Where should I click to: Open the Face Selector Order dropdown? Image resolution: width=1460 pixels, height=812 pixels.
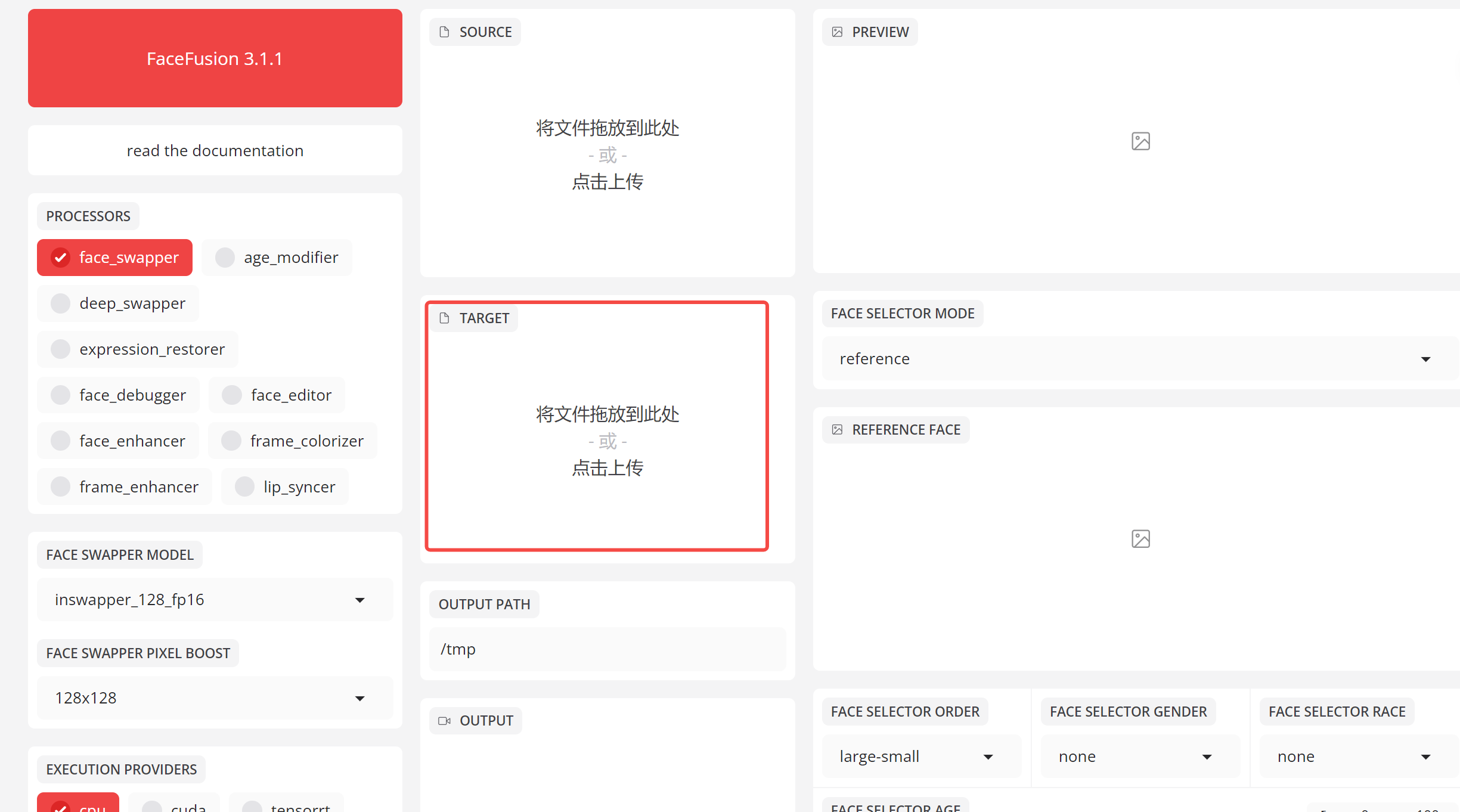pos(922,757)
